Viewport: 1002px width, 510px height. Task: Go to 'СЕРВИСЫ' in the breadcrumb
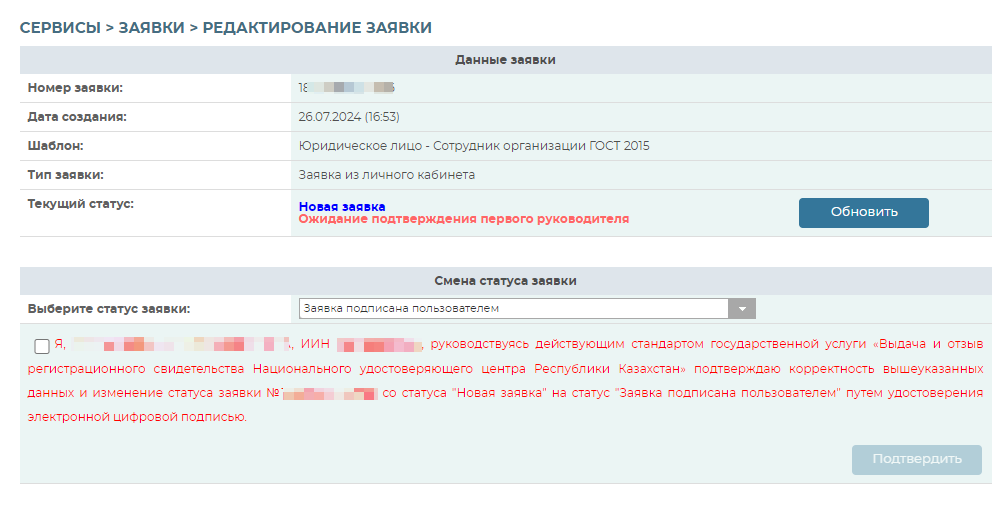(60, 28)
